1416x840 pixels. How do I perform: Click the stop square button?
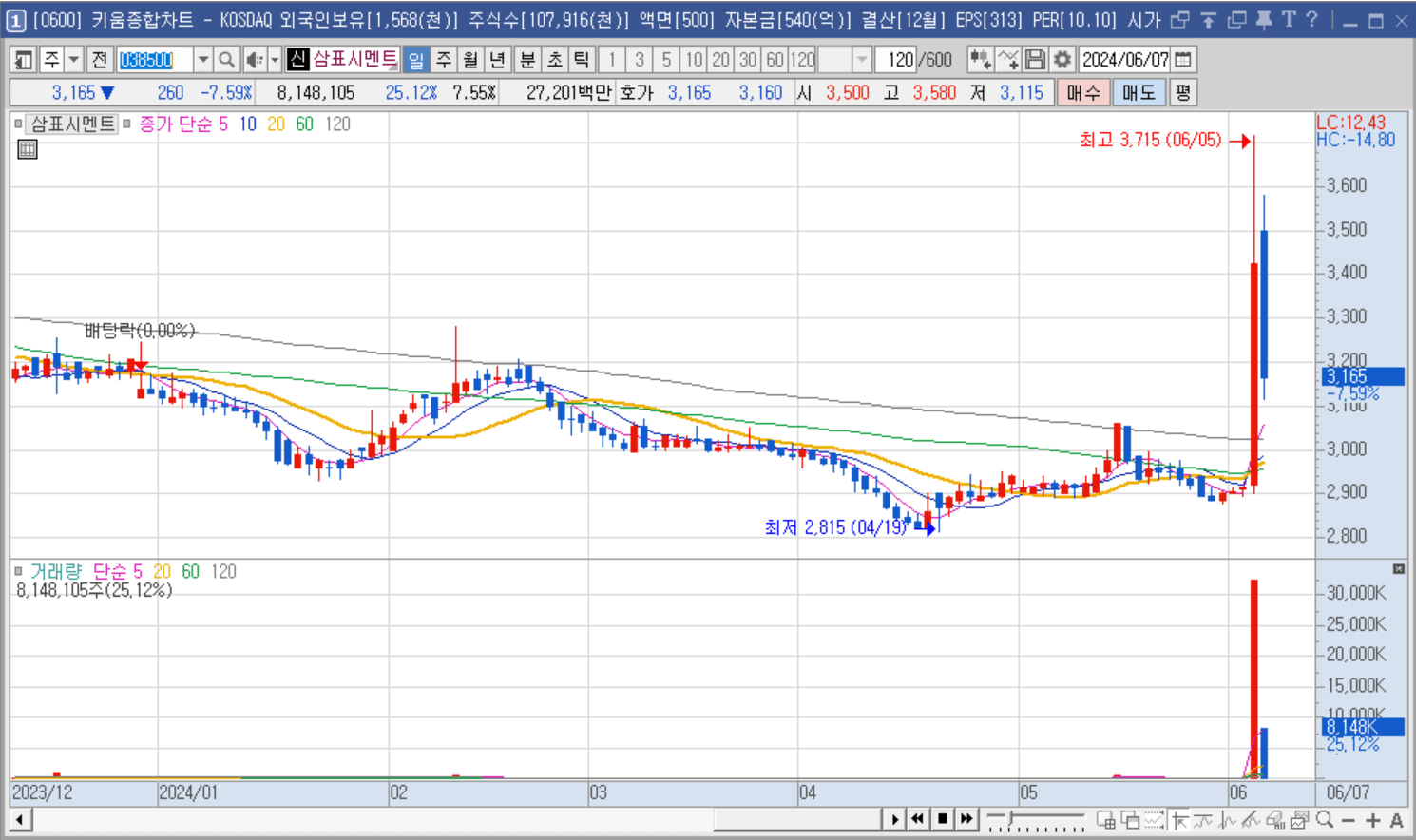click(x=943, y=819)
